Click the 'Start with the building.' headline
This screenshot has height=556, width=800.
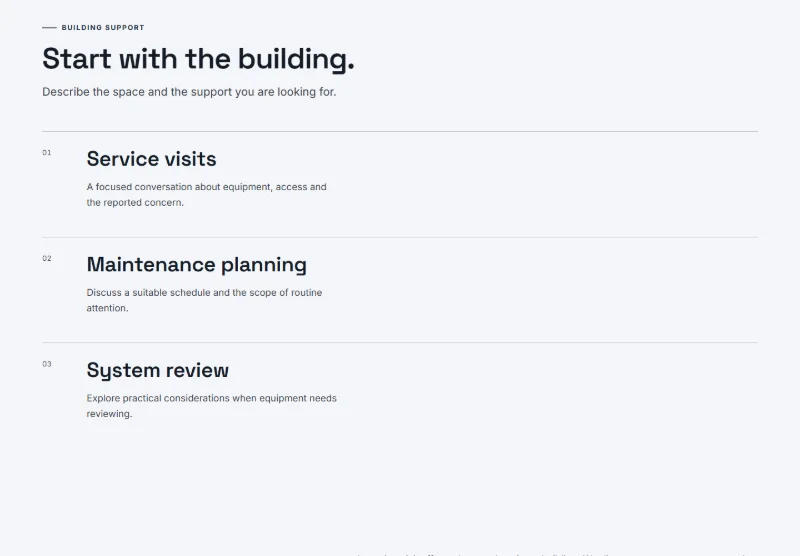tap(198, 59)
